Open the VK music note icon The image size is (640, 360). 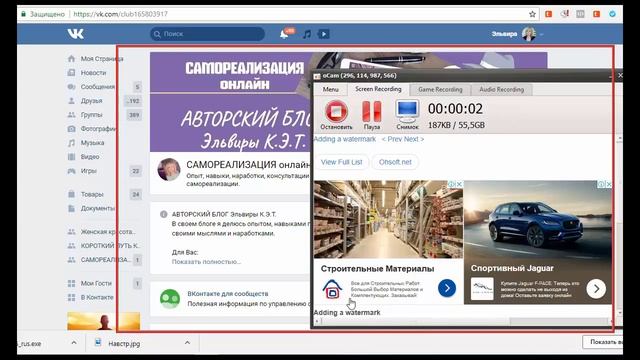307,34
